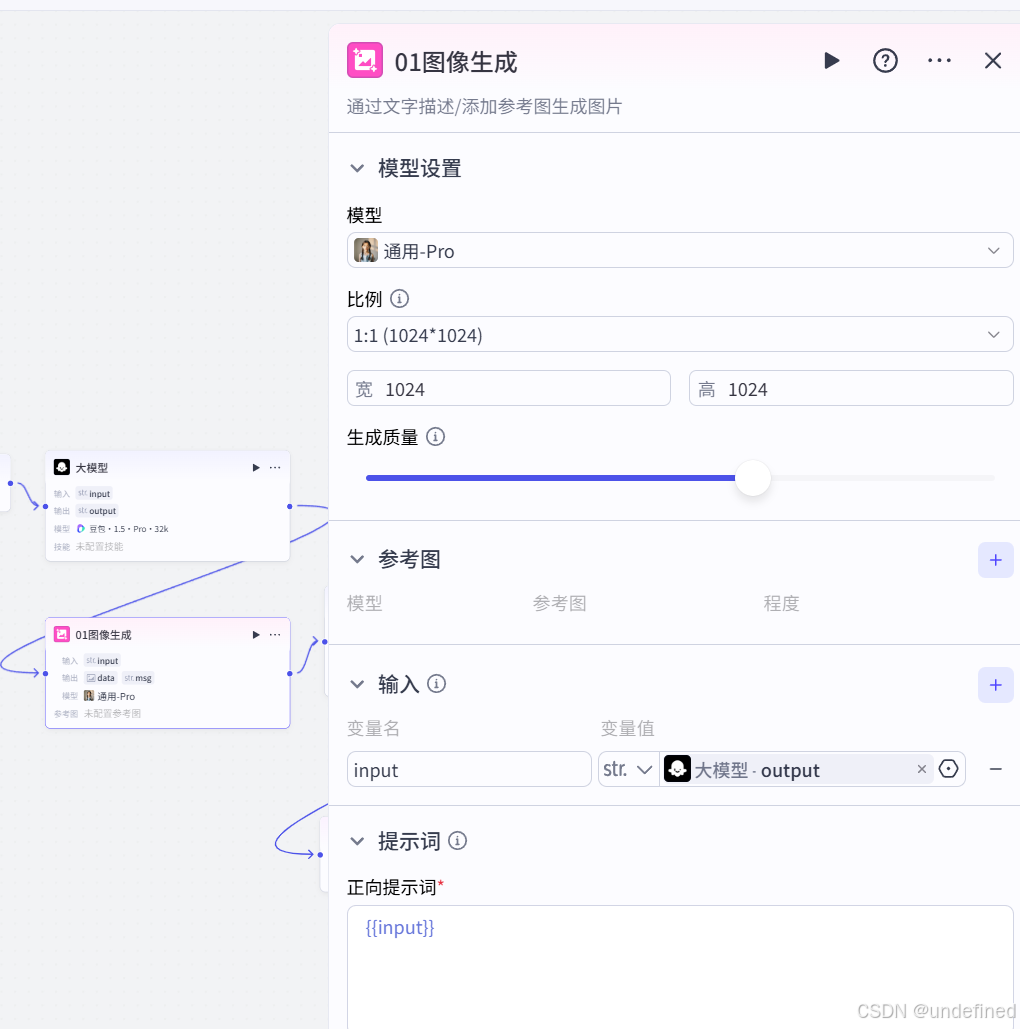Click the variable selector hexagon icon

pyautogui.click(x=948, y=769)
